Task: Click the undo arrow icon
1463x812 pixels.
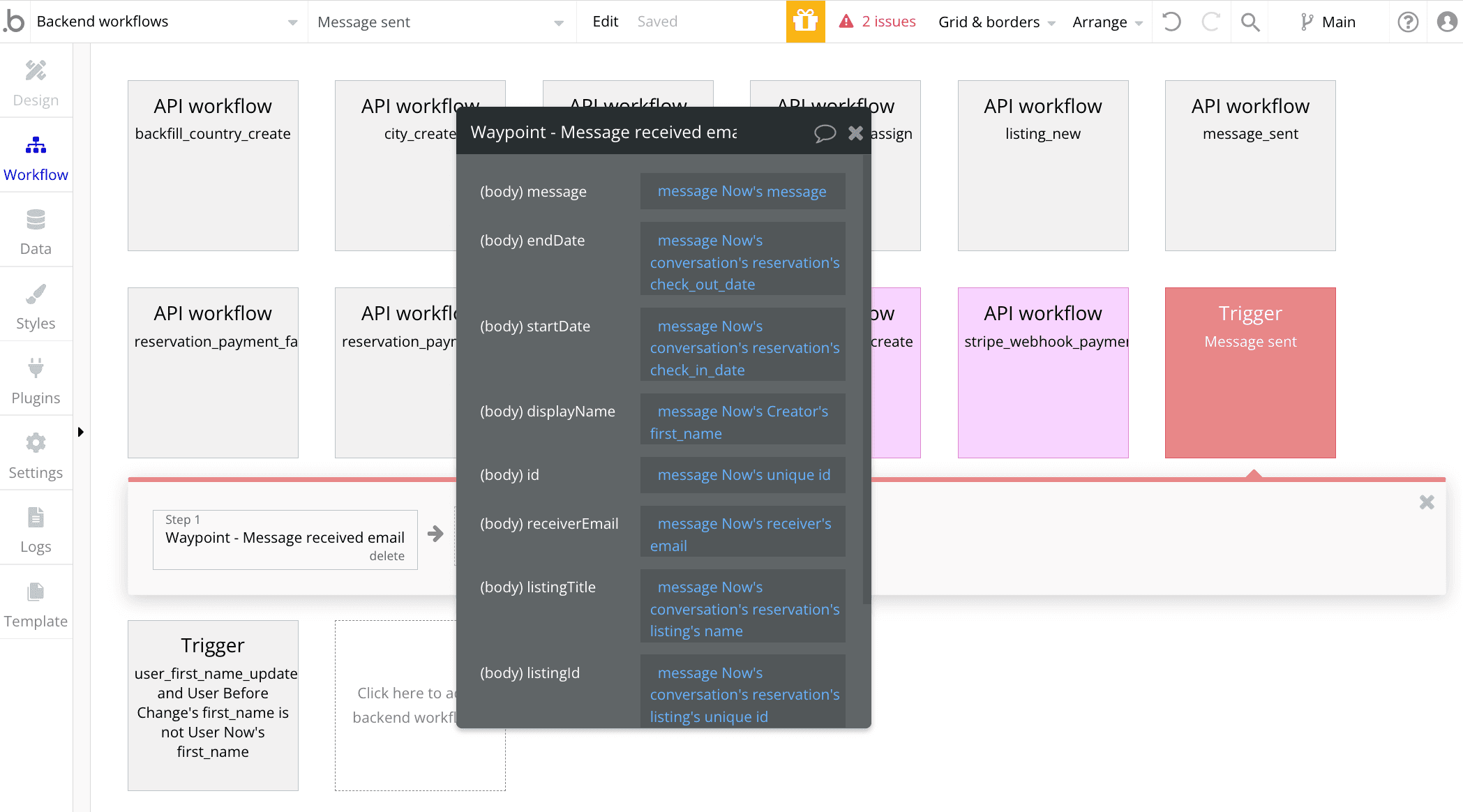Action: [x=1171, y=22]
